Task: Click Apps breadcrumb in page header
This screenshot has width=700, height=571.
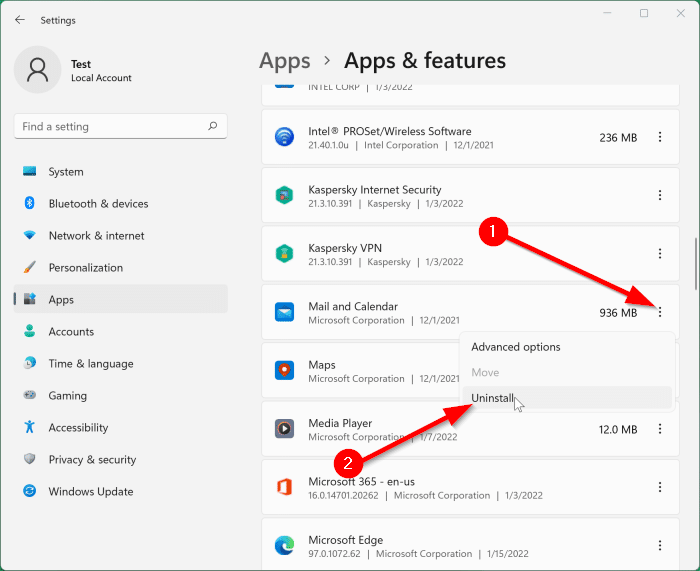Action: click(x=284, y=61)
